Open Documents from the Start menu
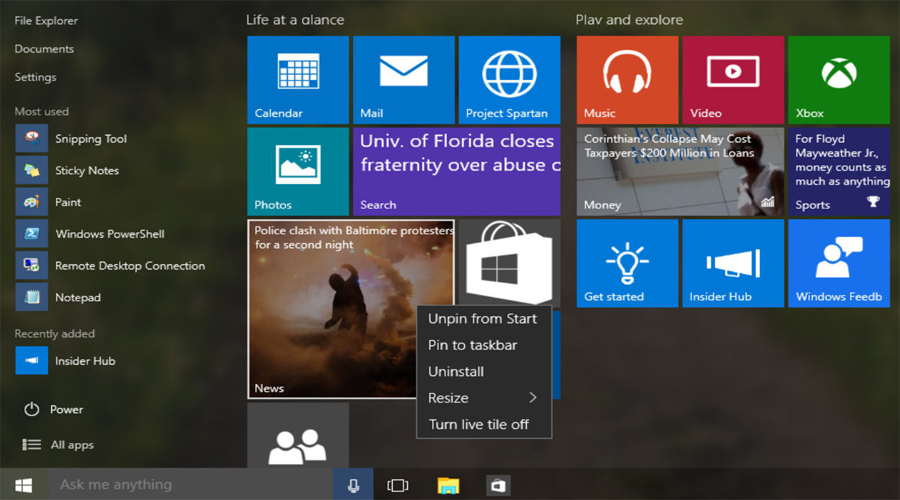 tap(44, 49)
